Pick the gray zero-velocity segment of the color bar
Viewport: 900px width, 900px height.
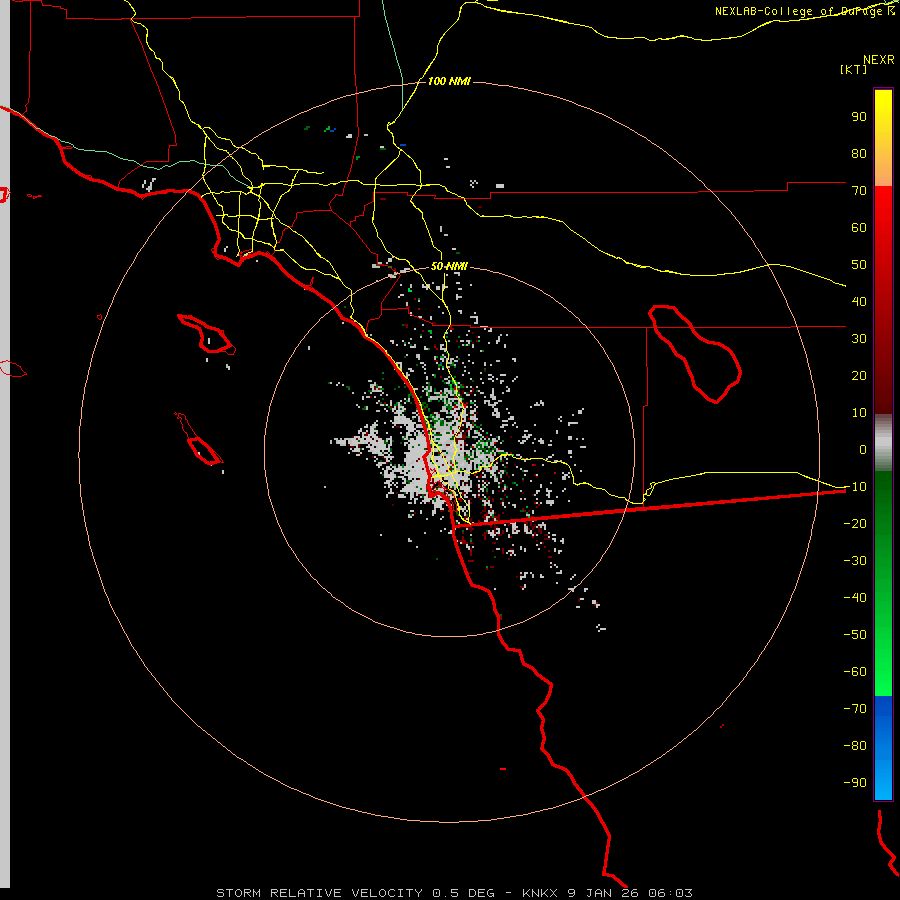tap(883, 443)
